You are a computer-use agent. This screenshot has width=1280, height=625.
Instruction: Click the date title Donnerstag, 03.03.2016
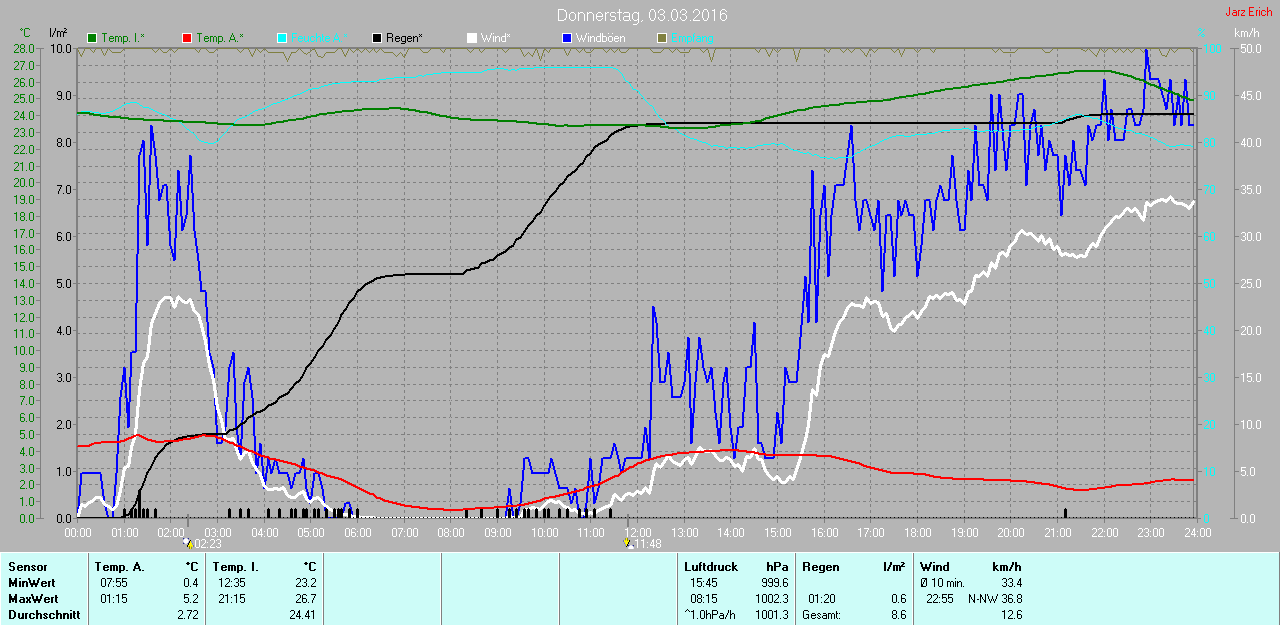coord(642,16)
